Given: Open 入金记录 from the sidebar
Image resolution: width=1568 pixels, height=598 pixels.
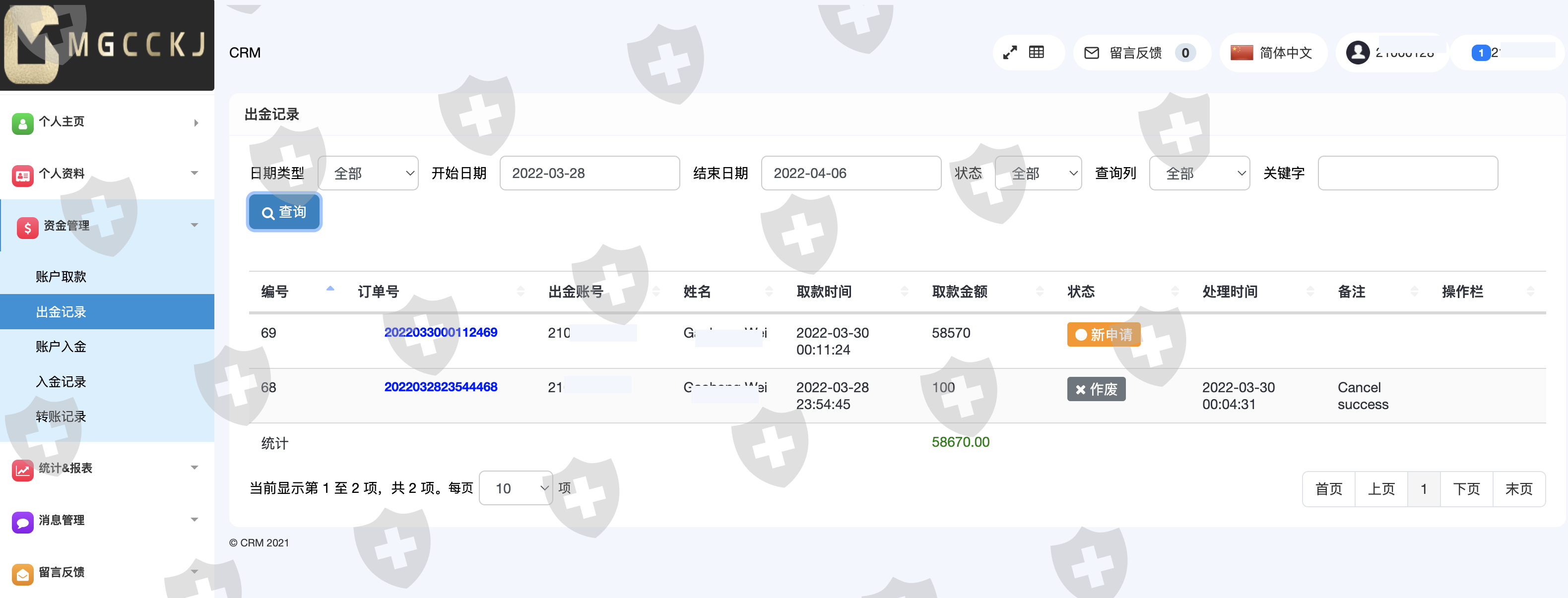Looking at the screenshot, I should (x=61, y=382).
